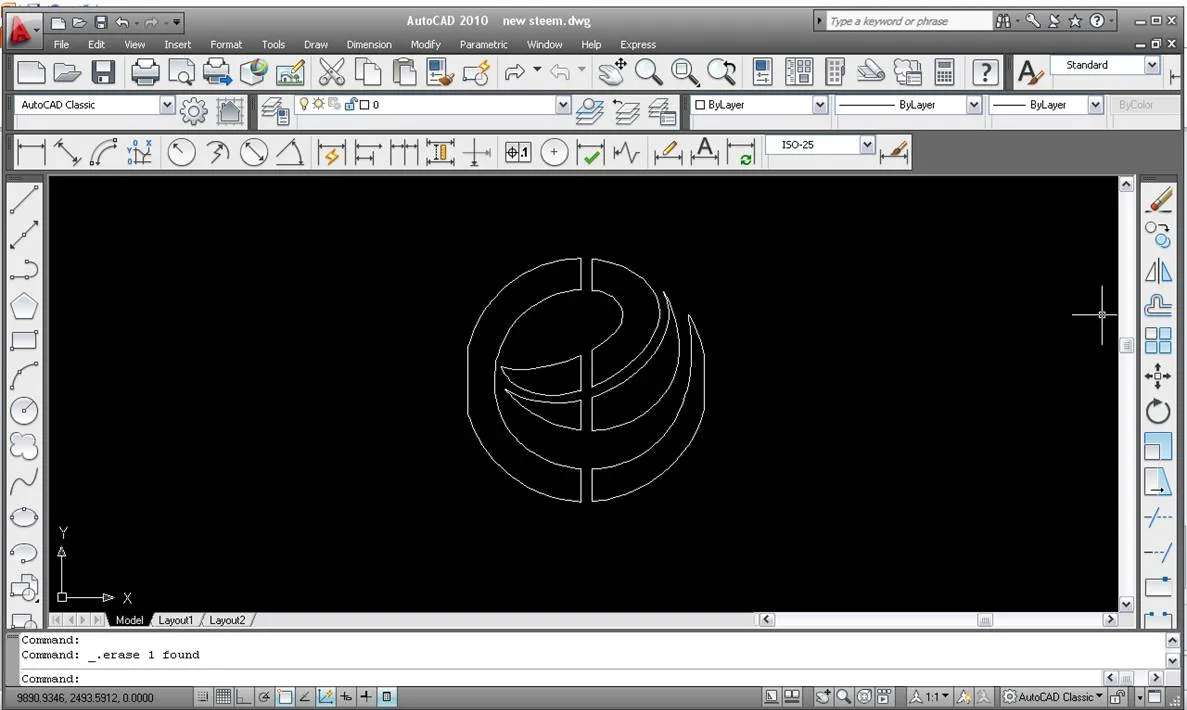Select the Linear dimension tool
The height and width of the screenshot is (710, 1187).
pos(30,152)
